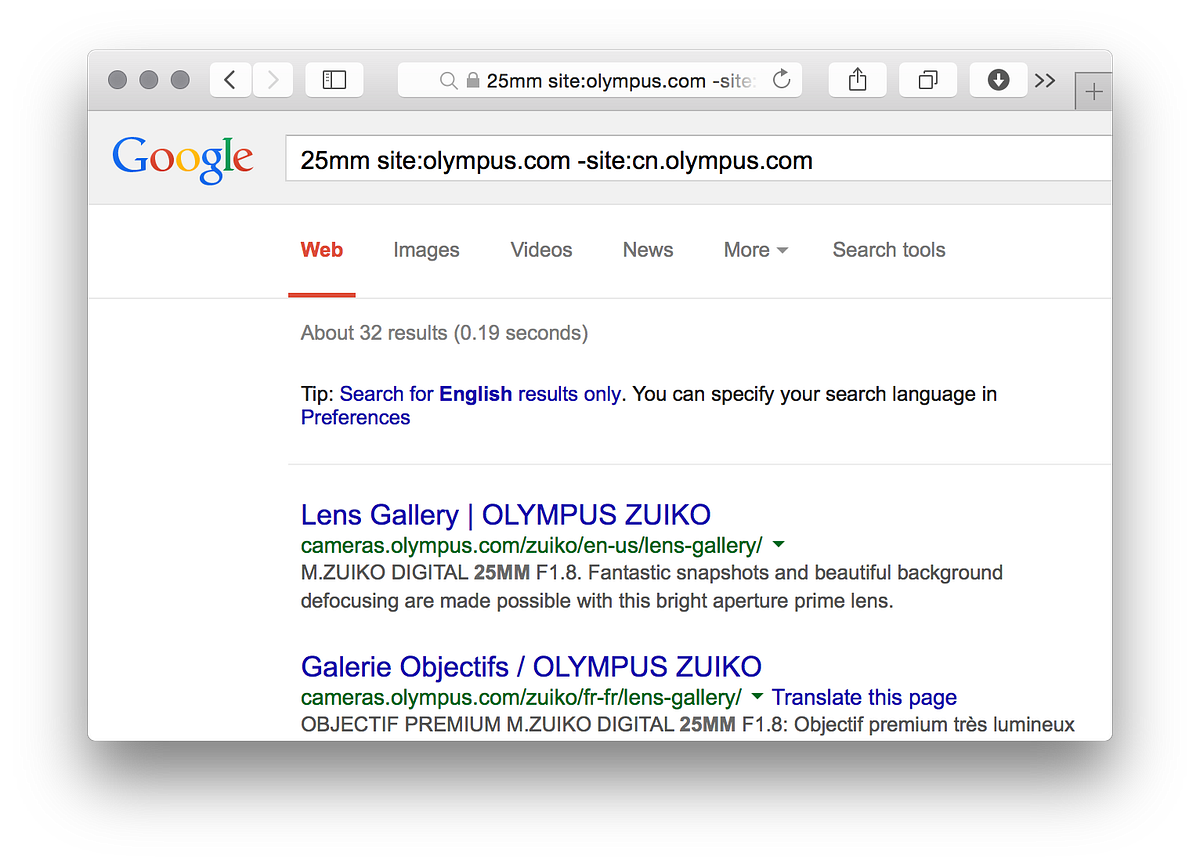
Task: Click the cameras.olympus.com/zuiko/en-us/lens-gallery/ URL
Action: click(531, 546)
